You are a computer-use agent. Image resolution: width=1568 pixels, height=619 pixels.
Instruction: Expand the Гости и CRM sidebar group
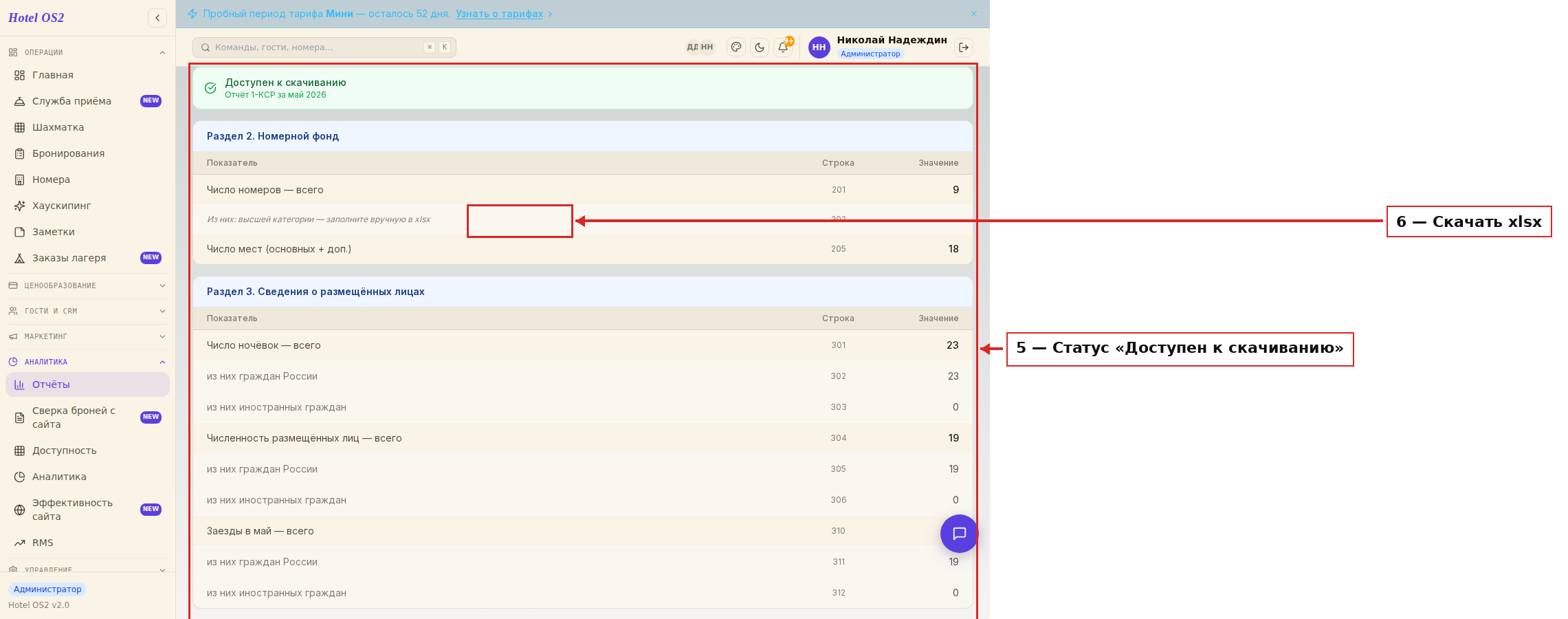coord(87,311)
